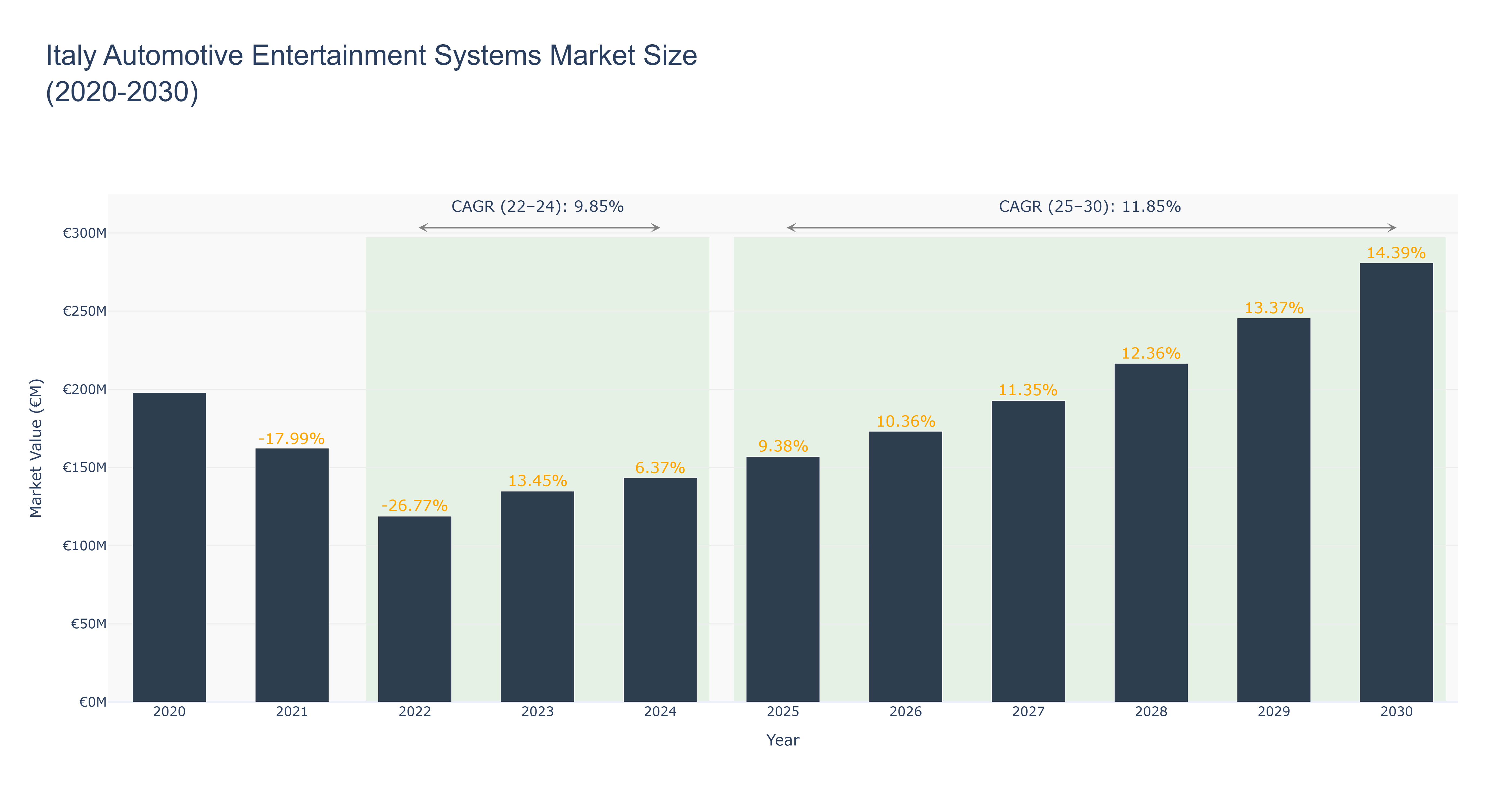Image resolution: width=1512 pixels, height=810 pixels.
Task: Click the 2023 x-axis label
Action: (x=537, y=712)
